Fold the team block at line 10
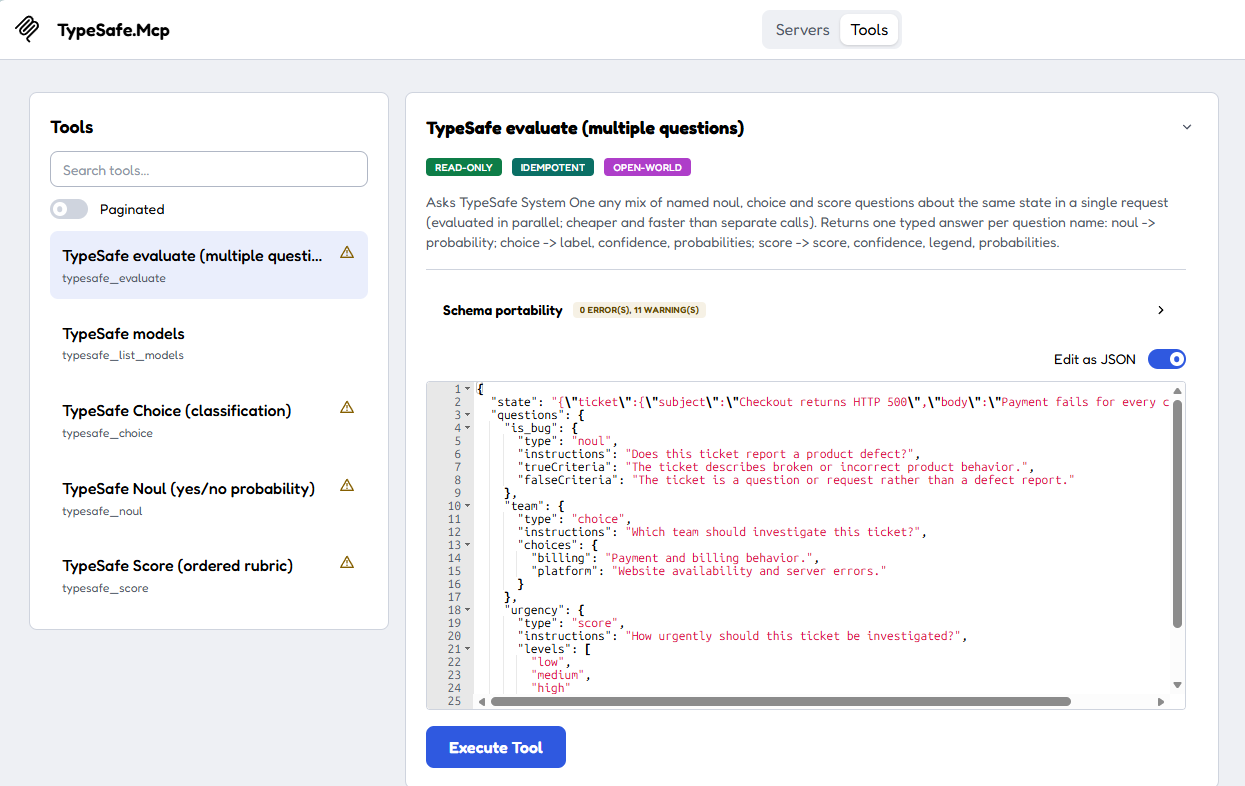The width and height of the screenshot is (1245, 786). coord(468,506)
